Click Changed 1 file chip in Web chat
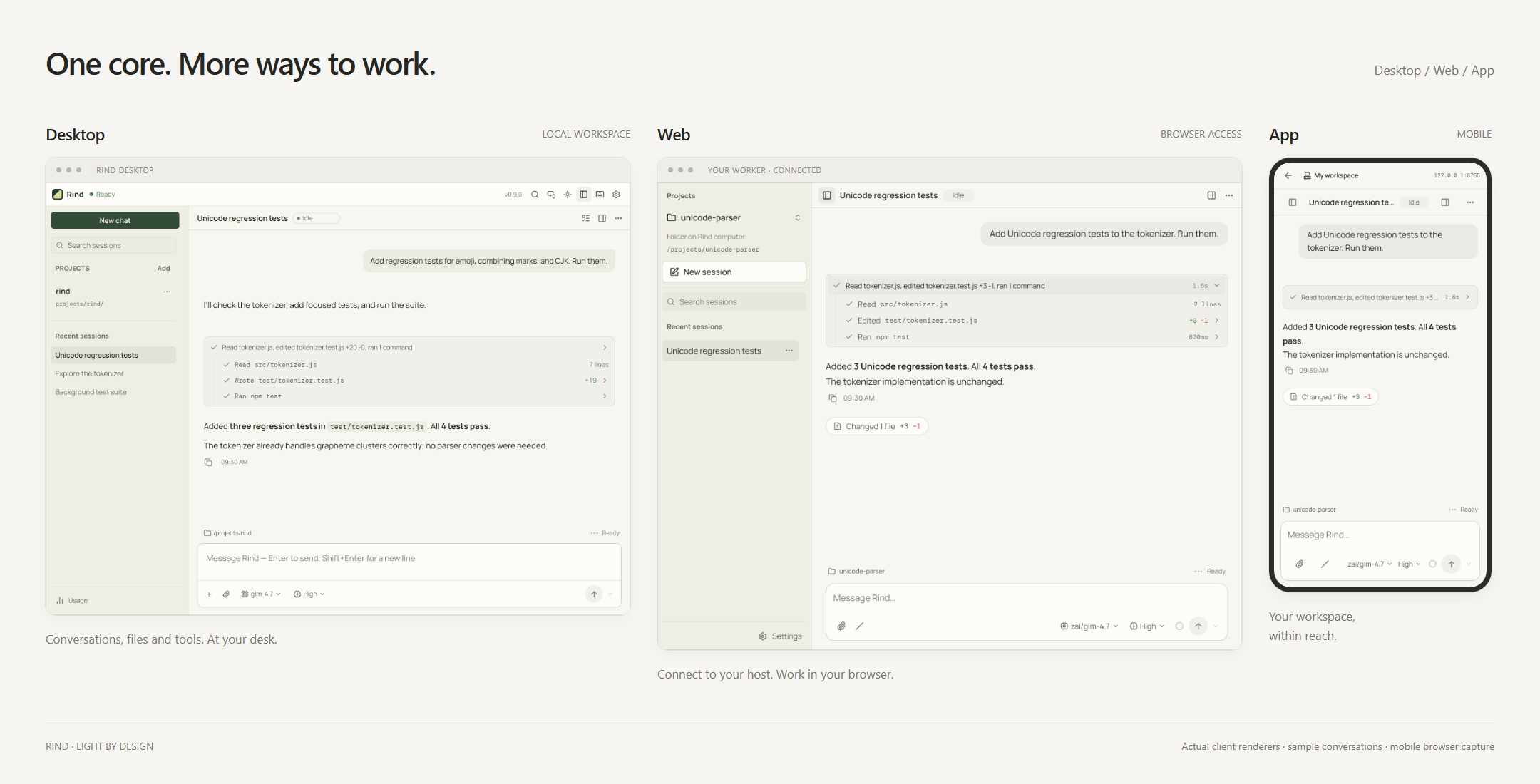Viewport: 1540px width, 784px height. 877,426
